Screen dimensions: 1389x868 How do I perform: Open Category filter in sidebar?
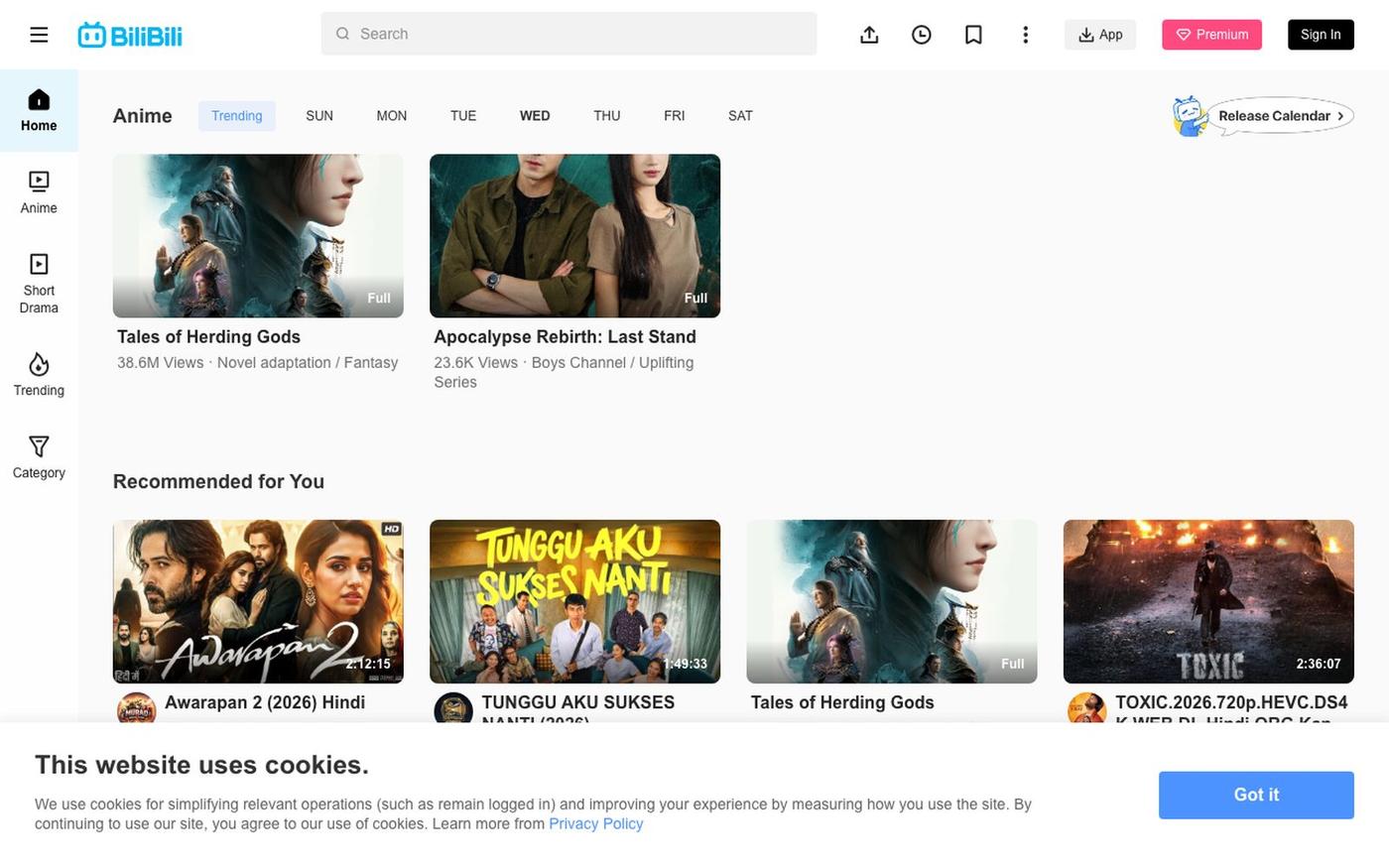39,457
